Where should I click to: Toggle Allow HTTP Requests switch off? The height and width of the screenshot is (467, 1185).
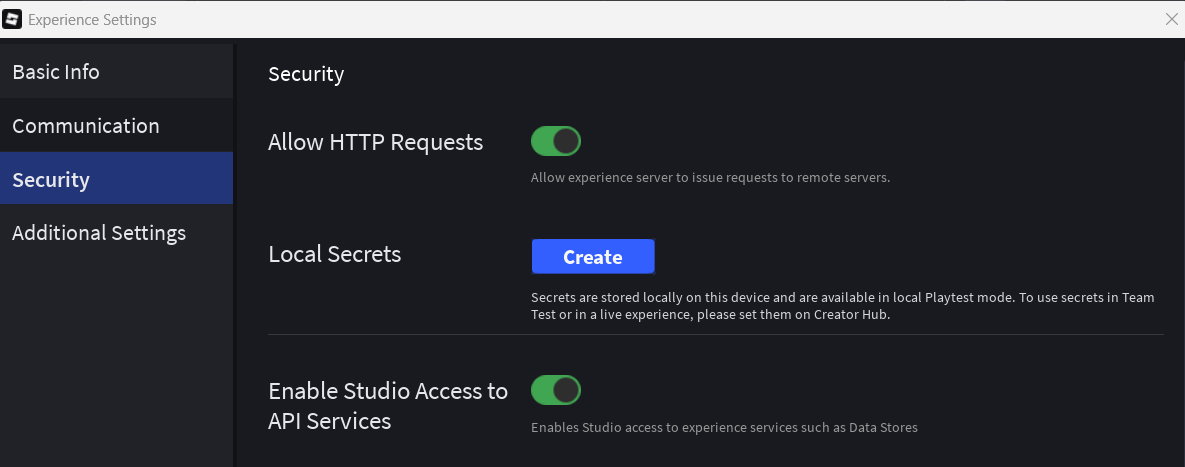(x=555, y=141)
